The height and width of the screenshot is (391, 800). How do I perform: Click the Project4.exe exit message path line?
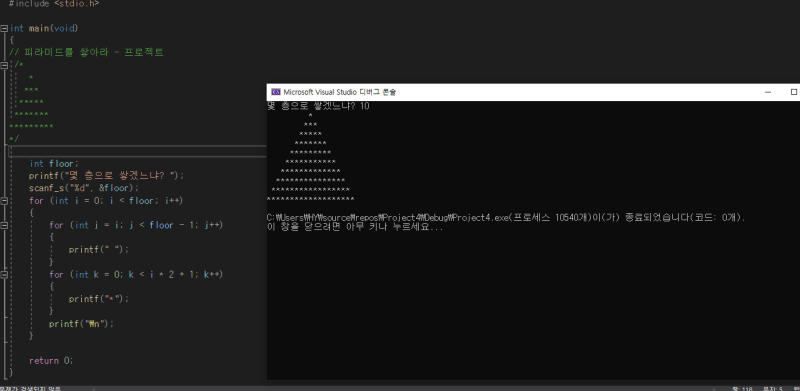tap(506, 217)
